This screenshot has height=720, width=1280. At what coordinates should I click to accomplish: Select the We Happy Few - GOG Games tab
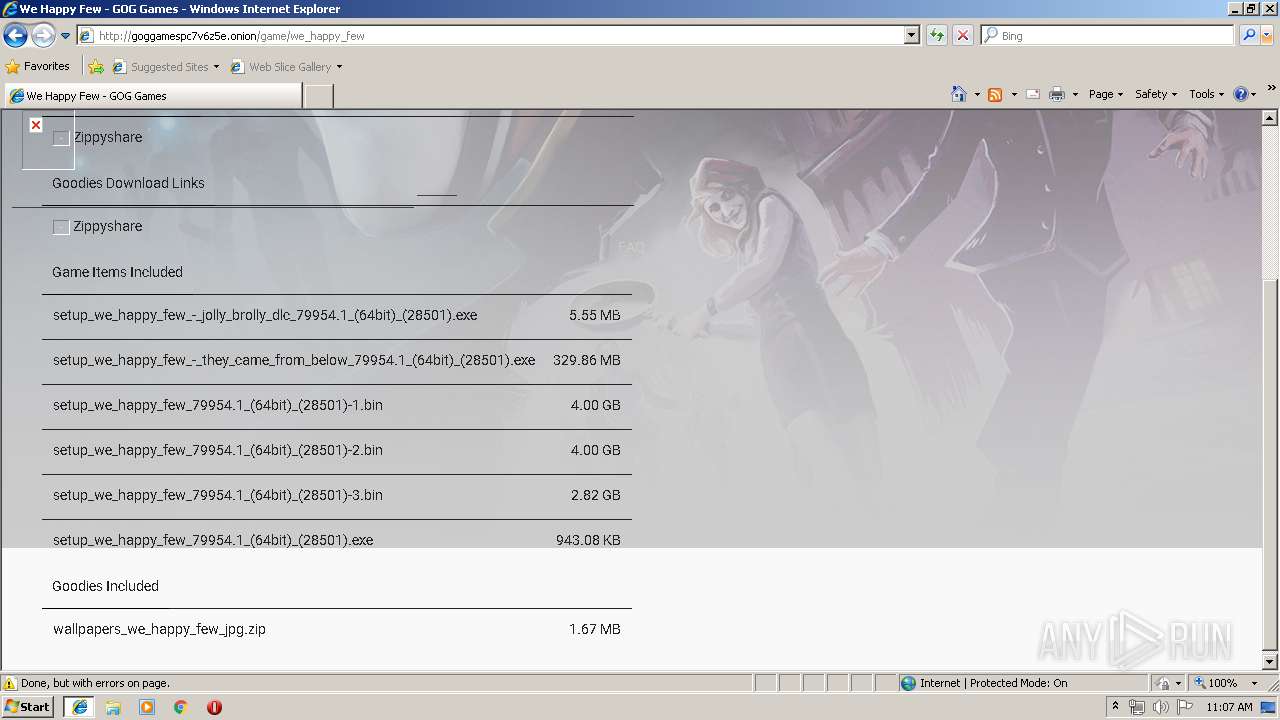coord(152,96)
